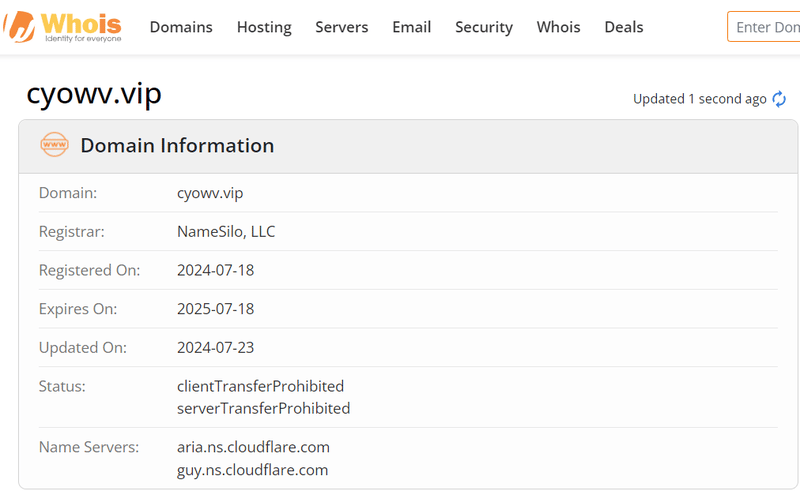Click the Enter Domain search field
This screenshot has width=800, height=491.
pyautogui.click(x=764, y=27)
